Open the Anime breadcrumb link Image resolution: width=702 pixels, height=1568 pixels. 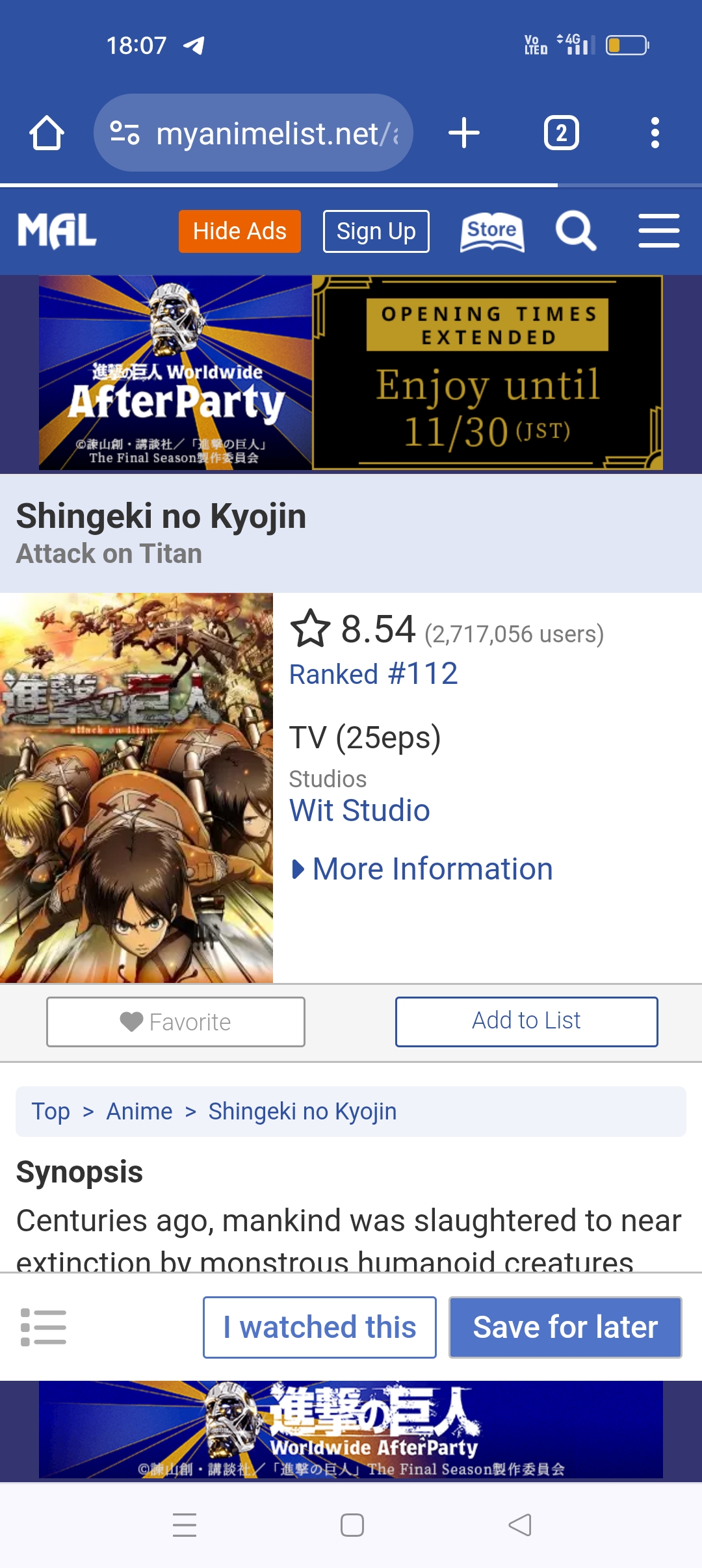[139, 1112]
